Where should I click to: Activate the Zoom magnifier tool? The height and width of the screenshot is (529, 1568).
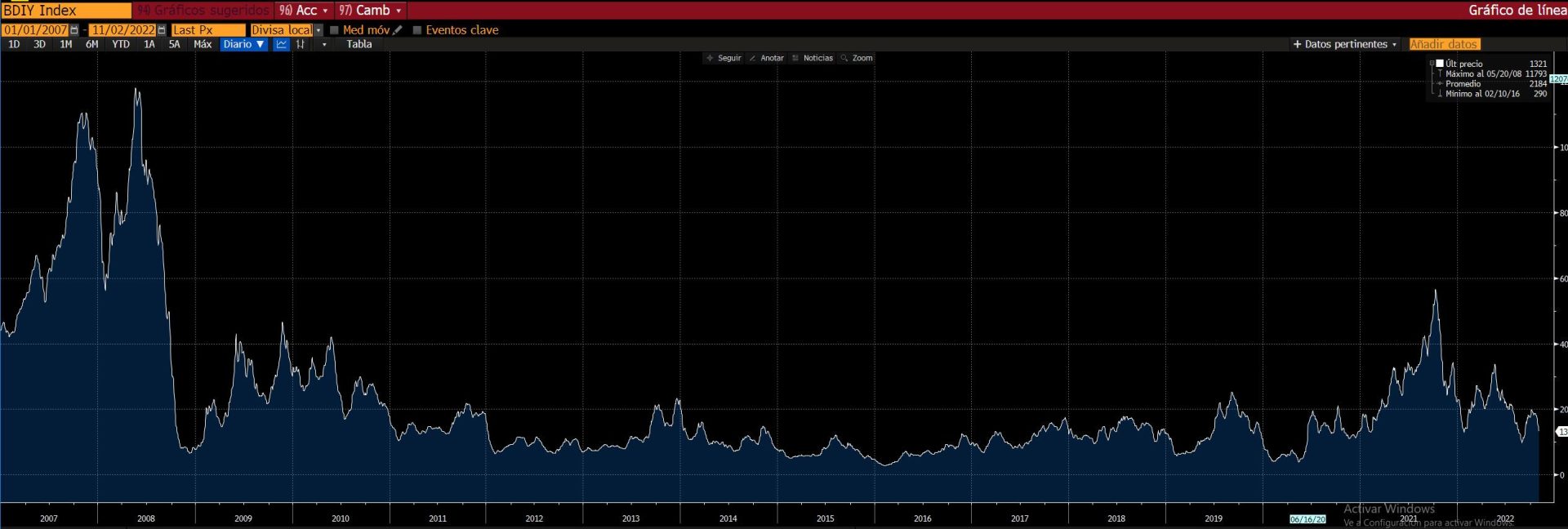click(x=857, y=58)
